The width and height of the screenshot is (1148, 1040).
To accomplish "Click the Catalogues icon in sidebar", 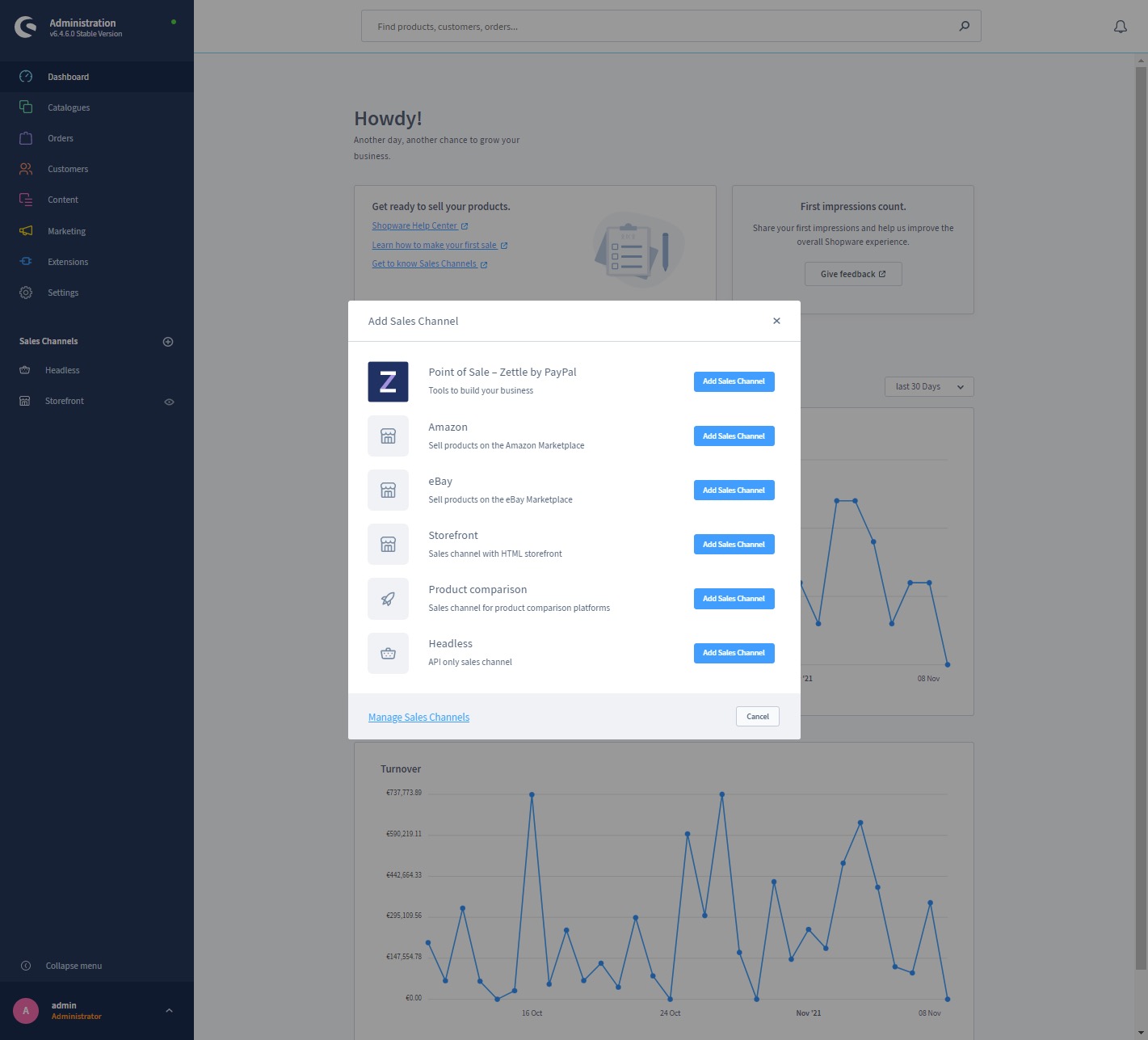I will coord(26,107).
